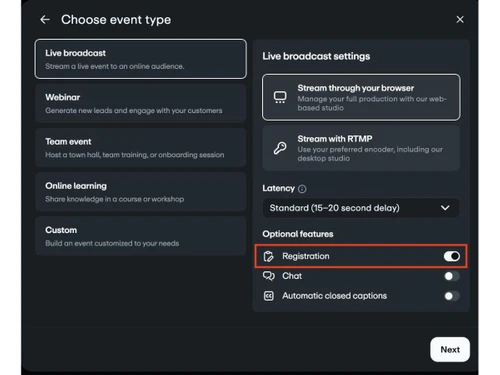Click the Latency dropdown chevron arrow
Image resolution: width=500 pixels, height=375 pixels.
[445, 208]
